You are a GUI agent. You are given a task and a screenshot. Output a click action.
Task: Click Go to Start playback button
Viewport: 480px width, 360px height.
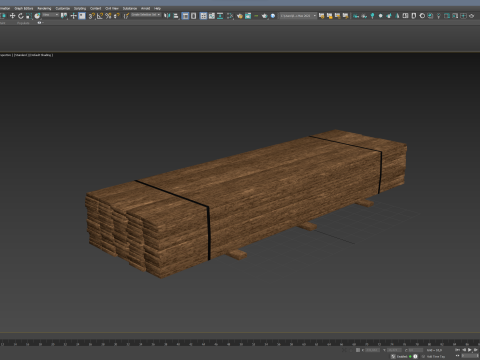[458, 350]
